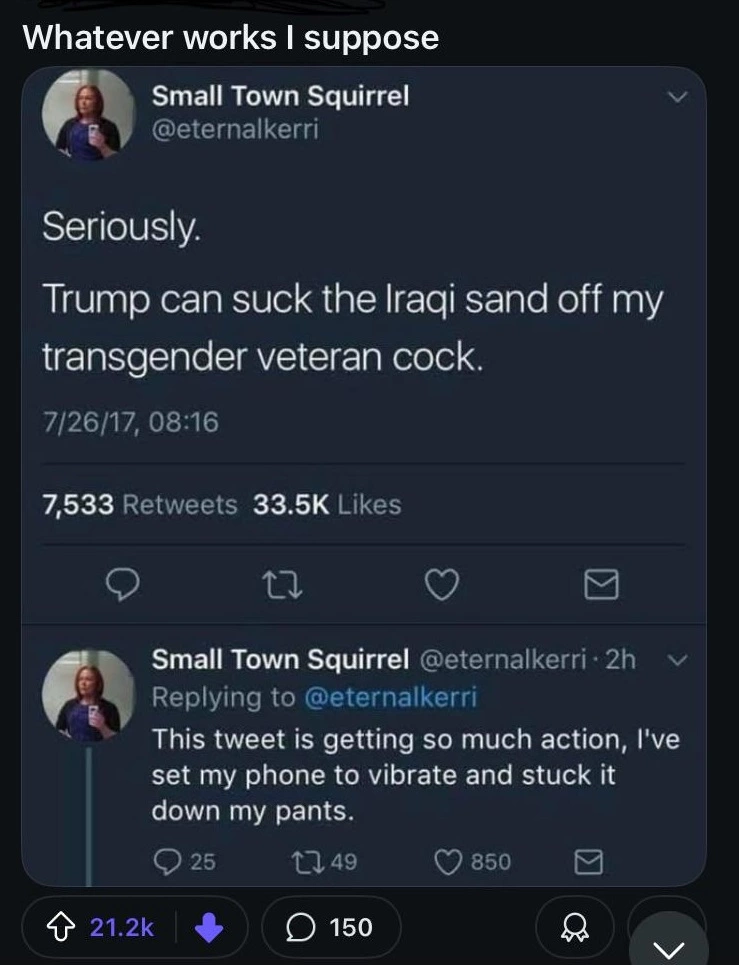The width and height of the screenshot is (739, 965).
Task: Click the main tweet profile picture
Action: [x=88, y=116]
